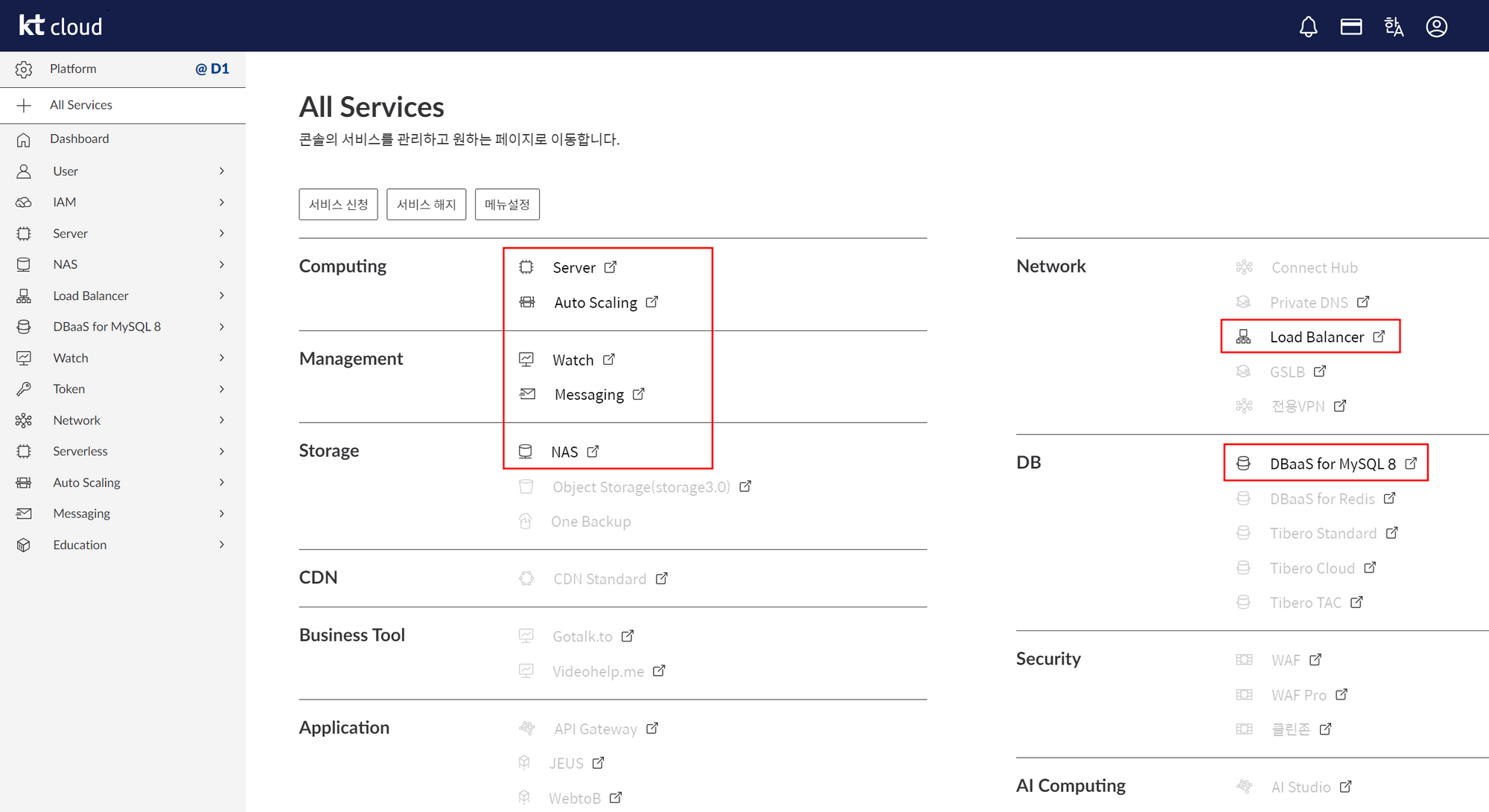Open the DBaaS for MySQL 8 service link

click(x=1333, y=463)
